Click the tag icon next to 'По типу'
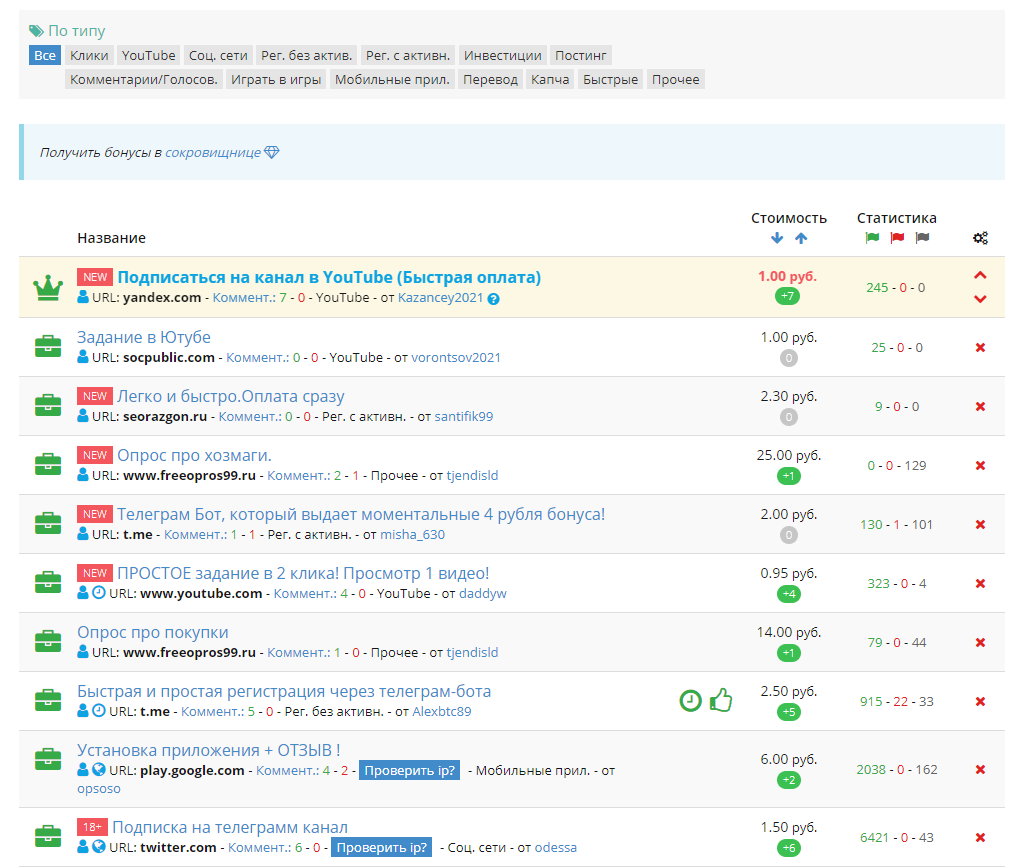 pos(36,31)
